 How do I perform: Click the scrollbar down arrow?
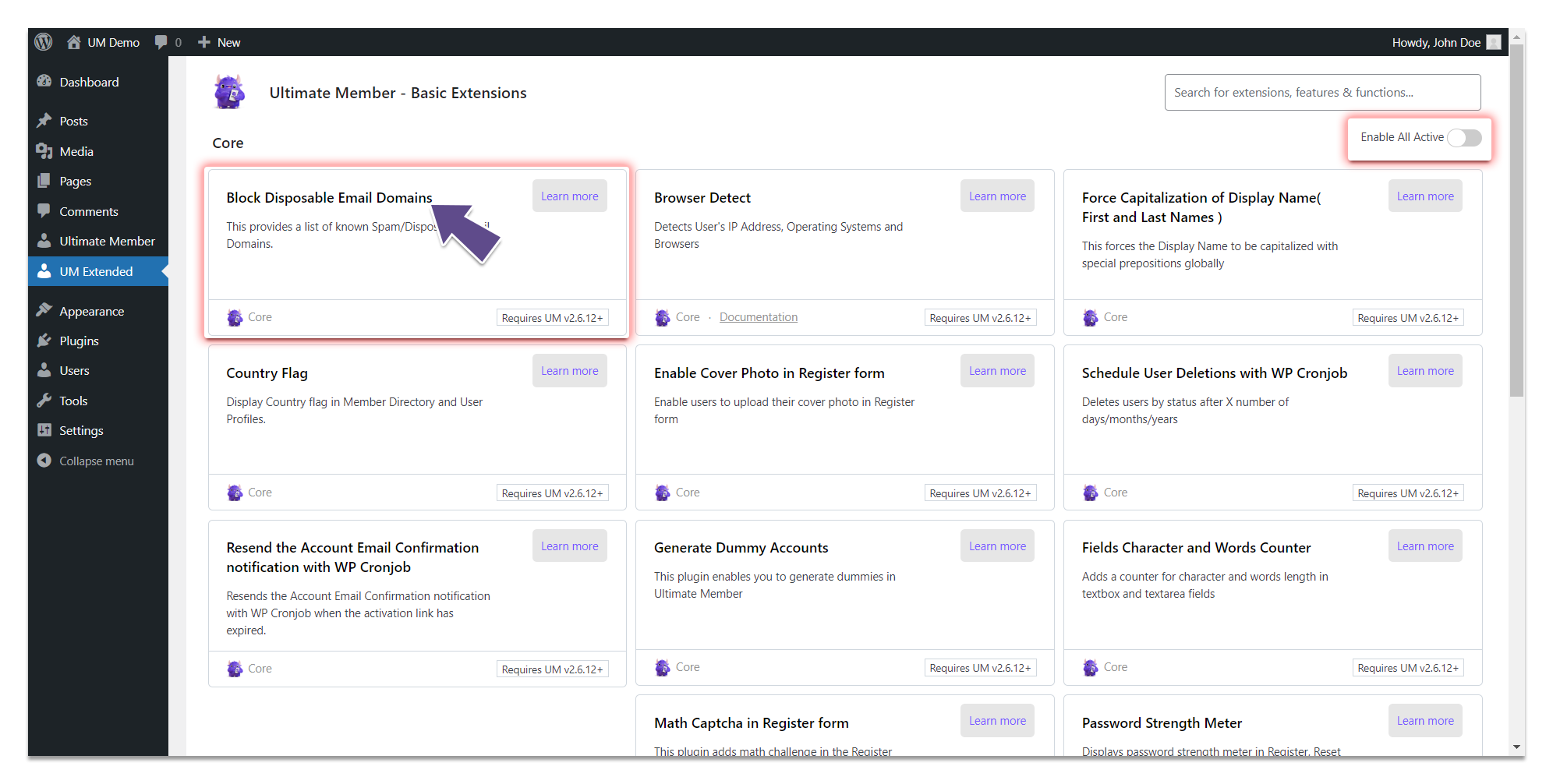point(1516,747)
